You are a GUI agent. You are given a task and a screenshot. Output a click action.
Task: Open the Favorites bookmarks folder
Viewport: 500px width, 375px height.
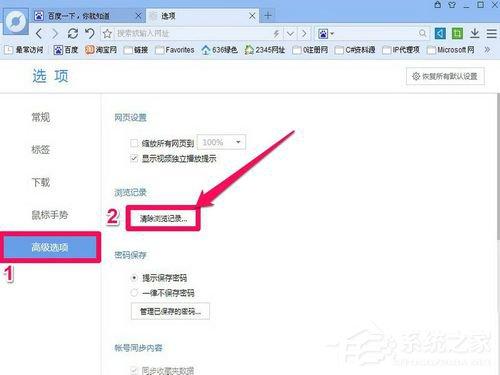tap(175, 50)
